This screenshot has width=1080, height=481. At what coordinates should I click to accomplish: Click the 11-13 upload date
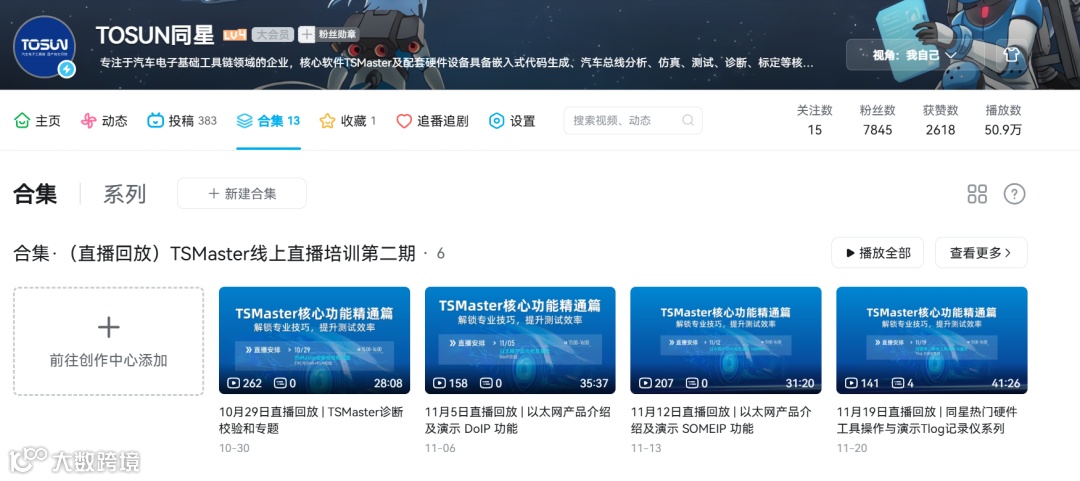tap(645, 449)
